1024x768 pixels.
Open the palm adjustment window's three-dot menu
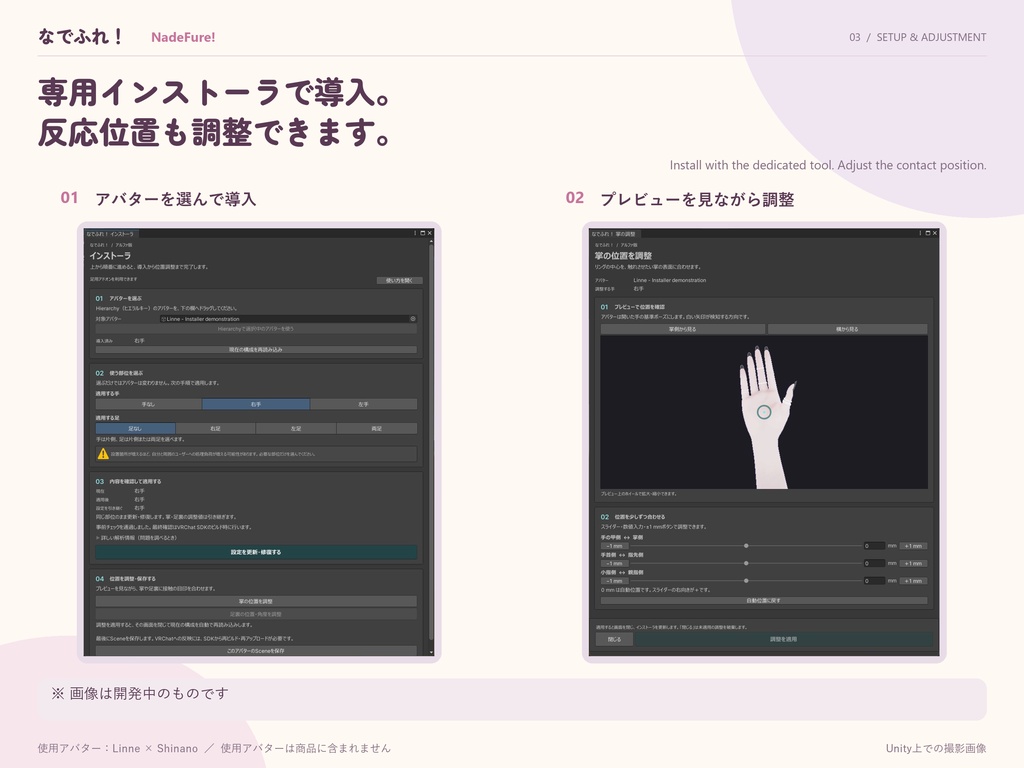click(x=920, y=233)
